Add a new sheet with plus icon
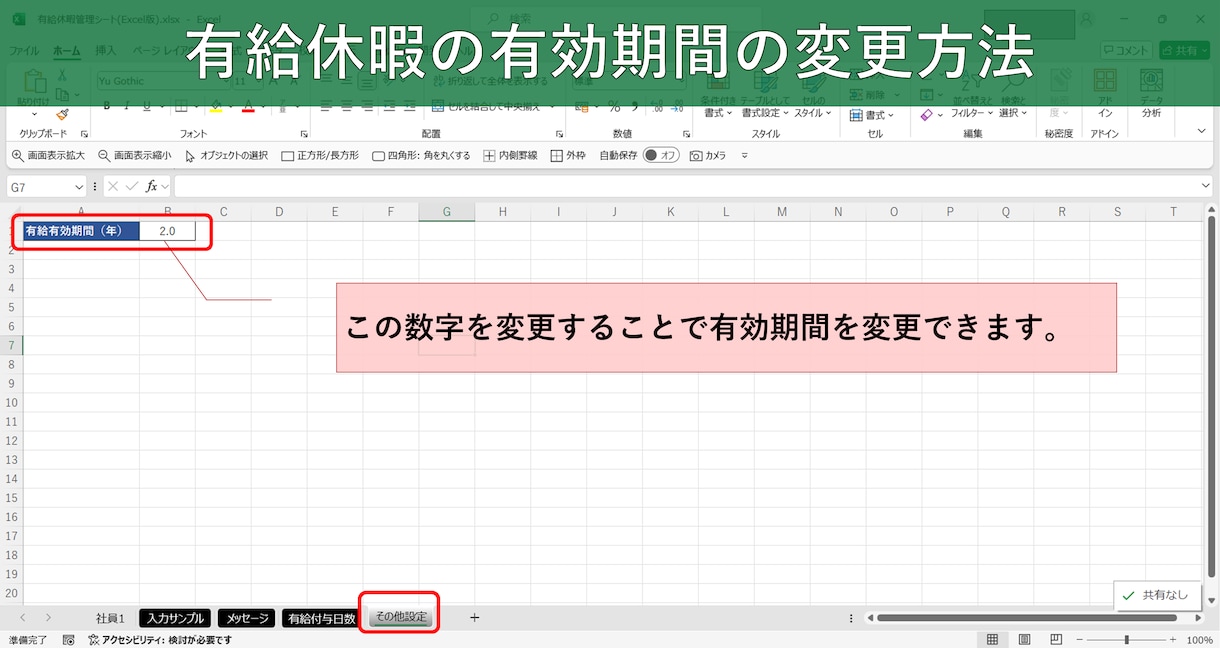Image resolution: width=1220 pixels, height=648 pixels. [474, 618]
